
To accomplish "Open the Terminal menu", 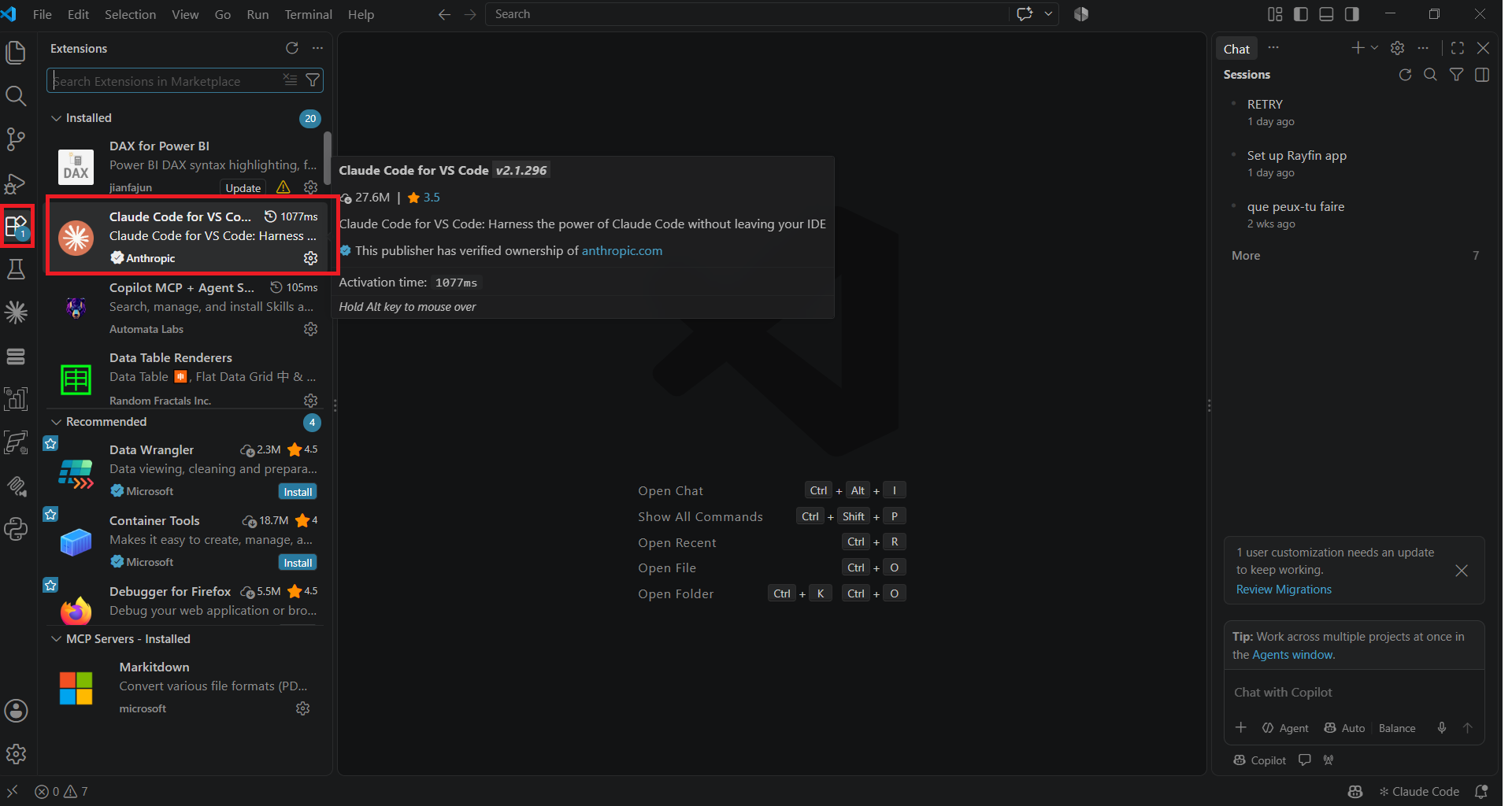I will point(309,14).
